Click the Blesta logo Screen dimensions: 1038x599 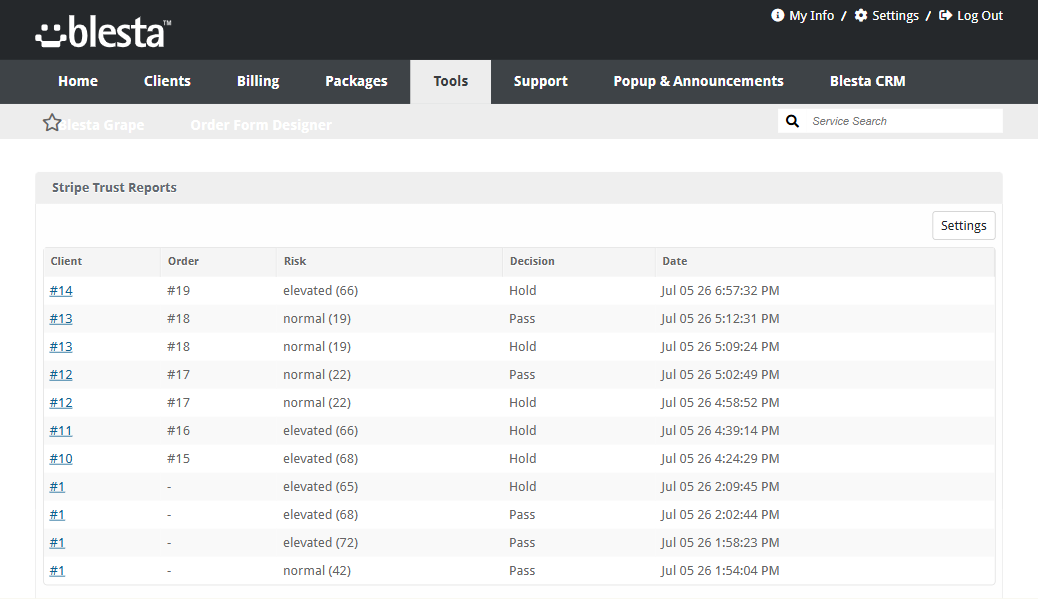[x=103, y=32]
